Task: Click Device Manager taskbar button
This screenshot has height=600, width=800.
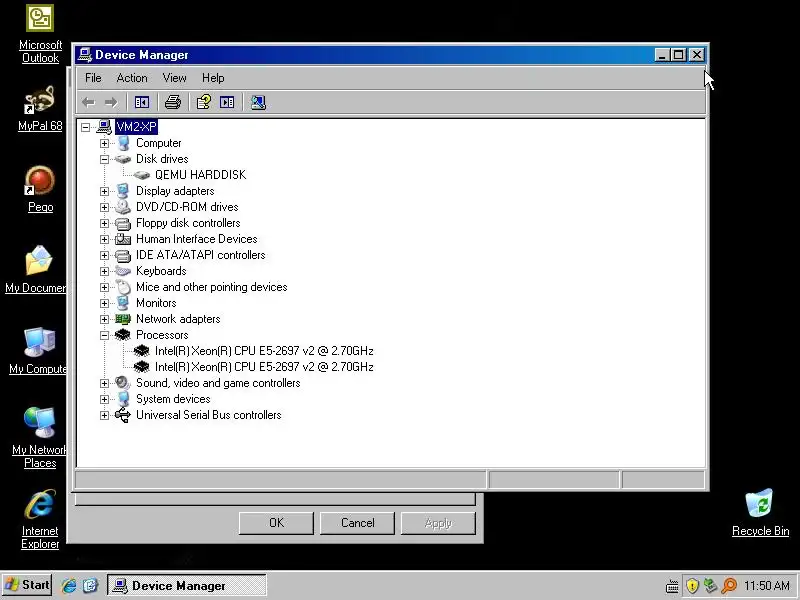Action: click(187, 586)
